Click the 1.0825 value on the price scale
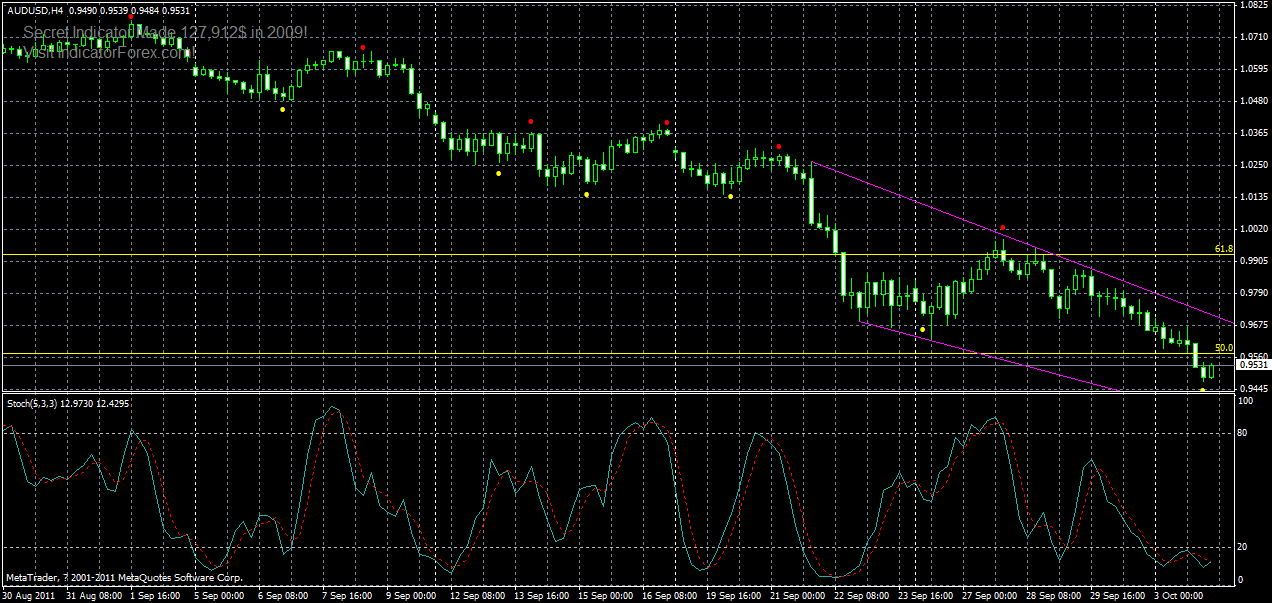The image size is (1272, 603). point(1253,7)
